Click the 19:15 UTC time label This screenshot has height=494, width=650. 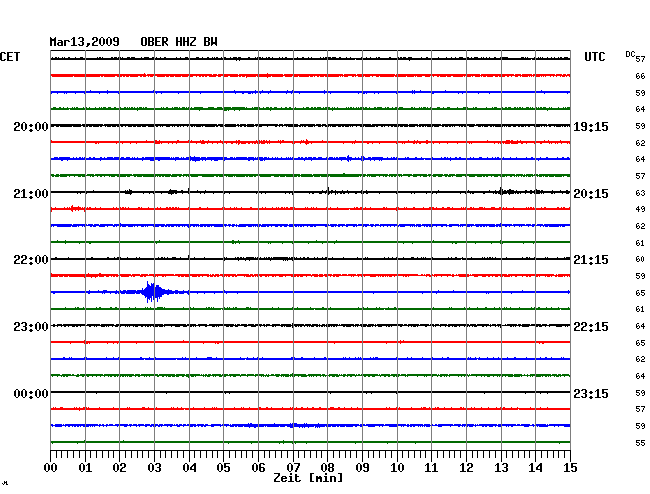tap(591, 127)
